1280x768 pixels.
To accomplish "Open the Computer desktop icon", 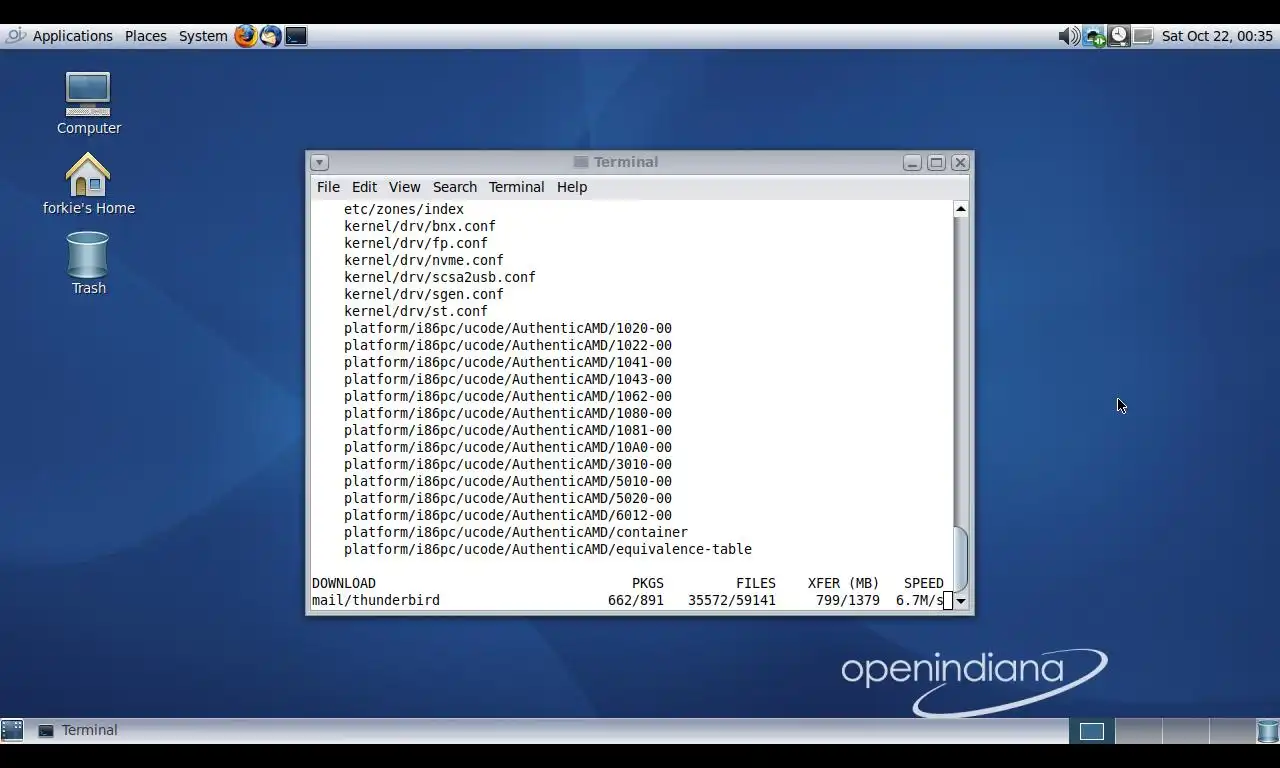I will point(88,103).
